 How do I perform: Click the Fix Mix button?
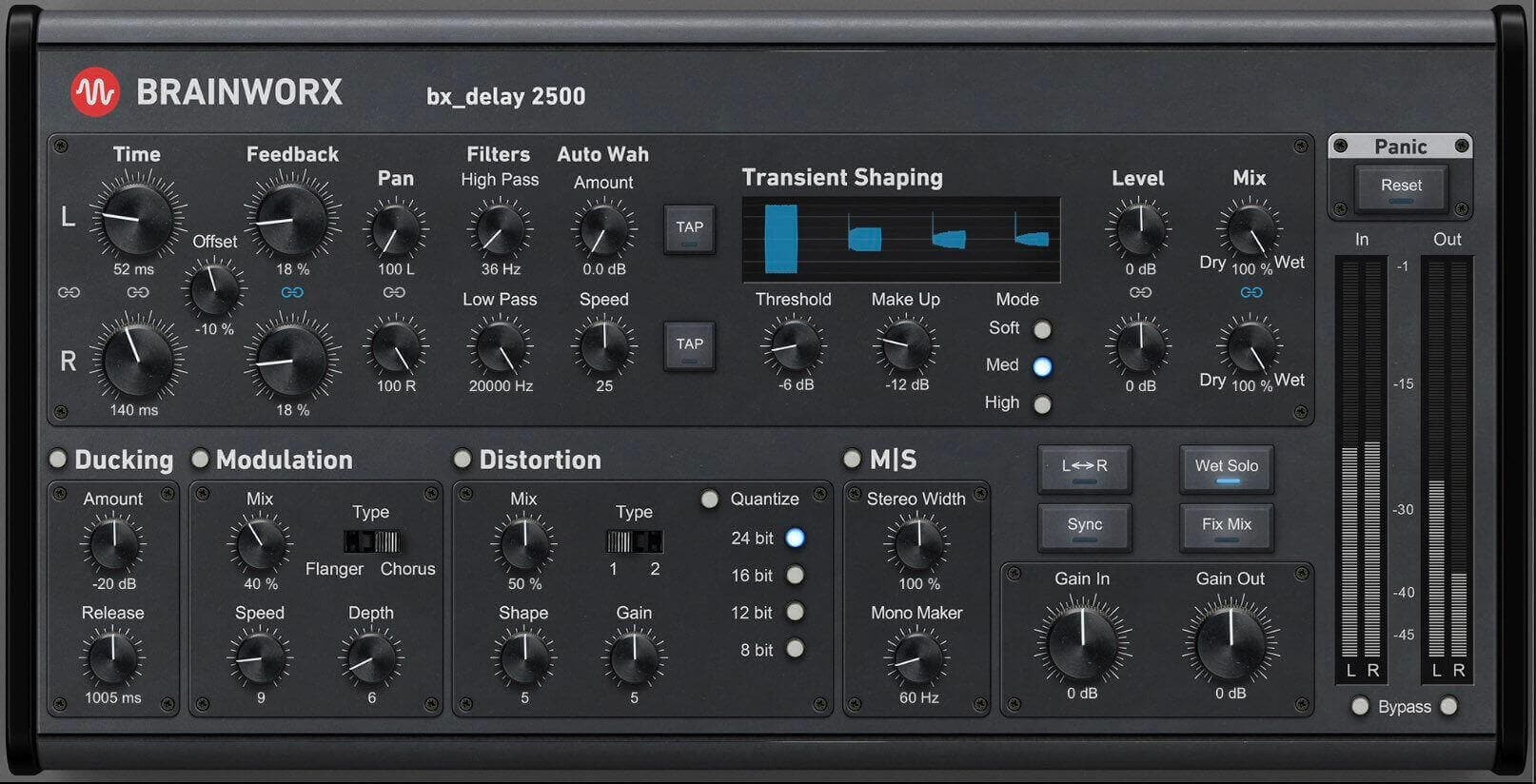[x=1227, y=527]
